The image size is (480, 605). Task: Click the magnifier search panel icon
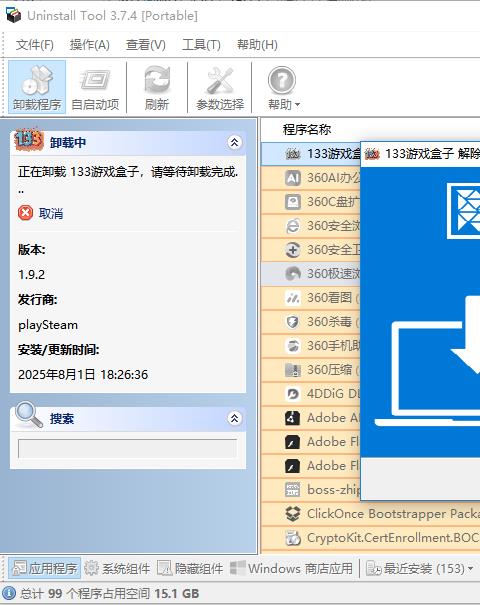coord(29,416)
